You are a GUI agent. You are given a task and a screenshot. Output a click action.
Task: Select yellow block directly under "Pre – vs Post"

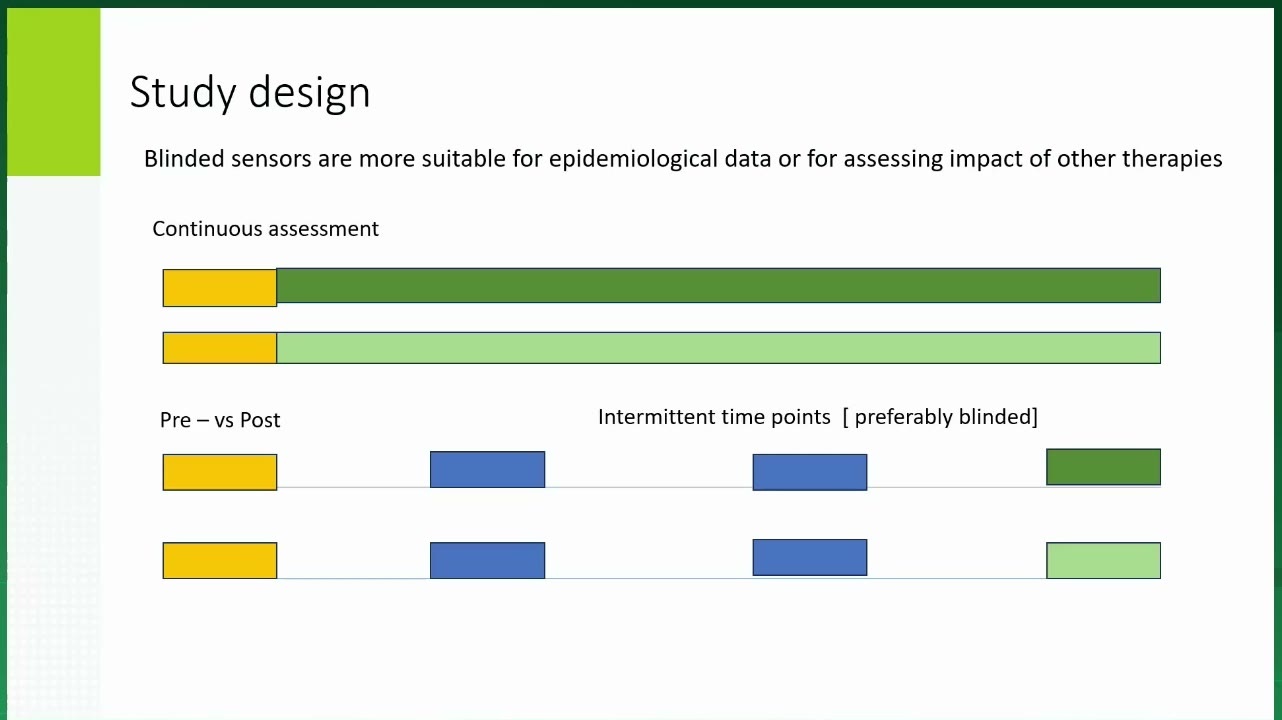click(x=220, y=472)
